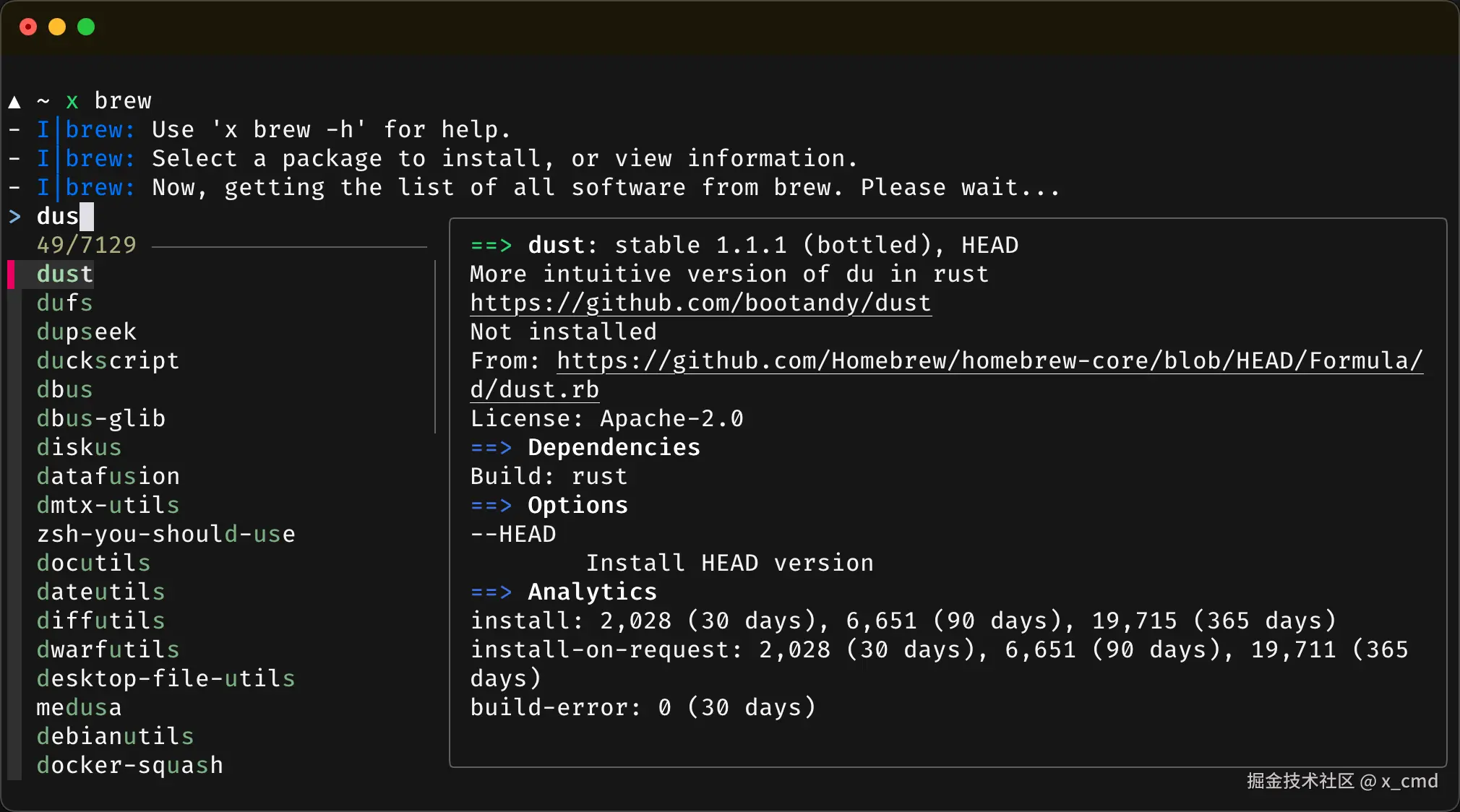Choose the docutils package

94,563
